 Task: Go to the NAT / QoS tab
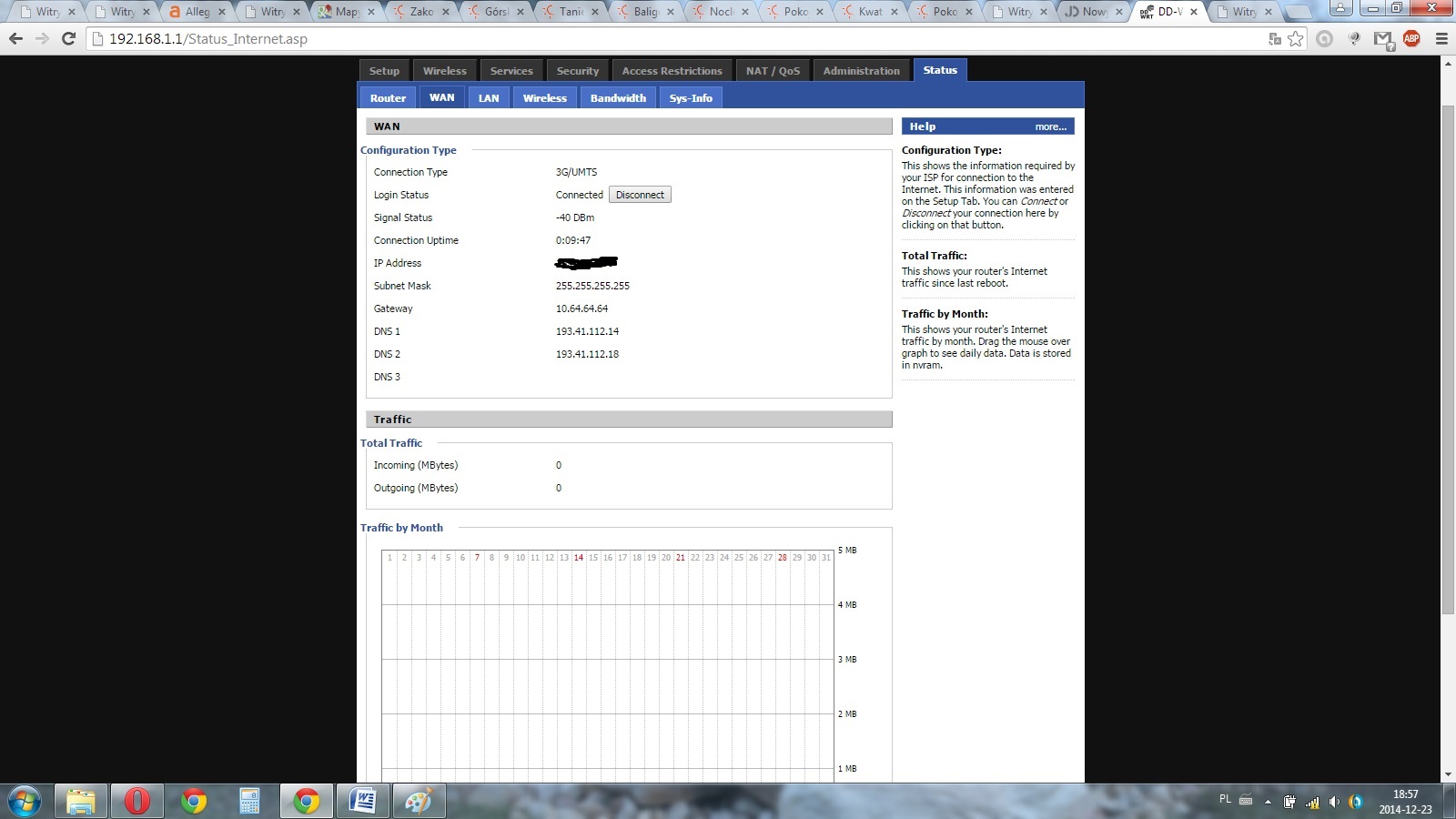pos(773,71)
